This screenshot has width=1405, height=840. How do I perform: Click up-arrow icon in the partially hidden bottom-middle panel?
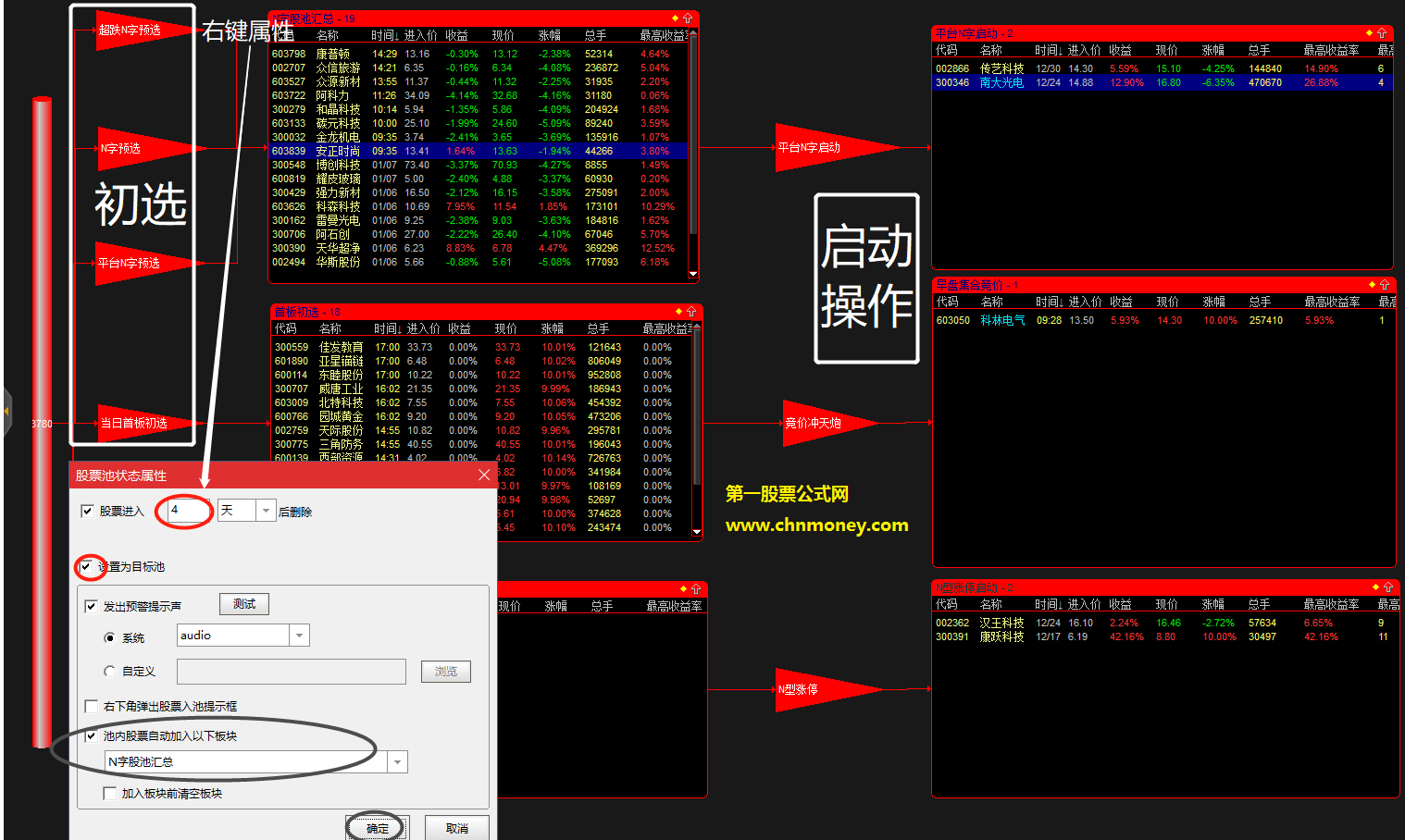pos(696,588)
